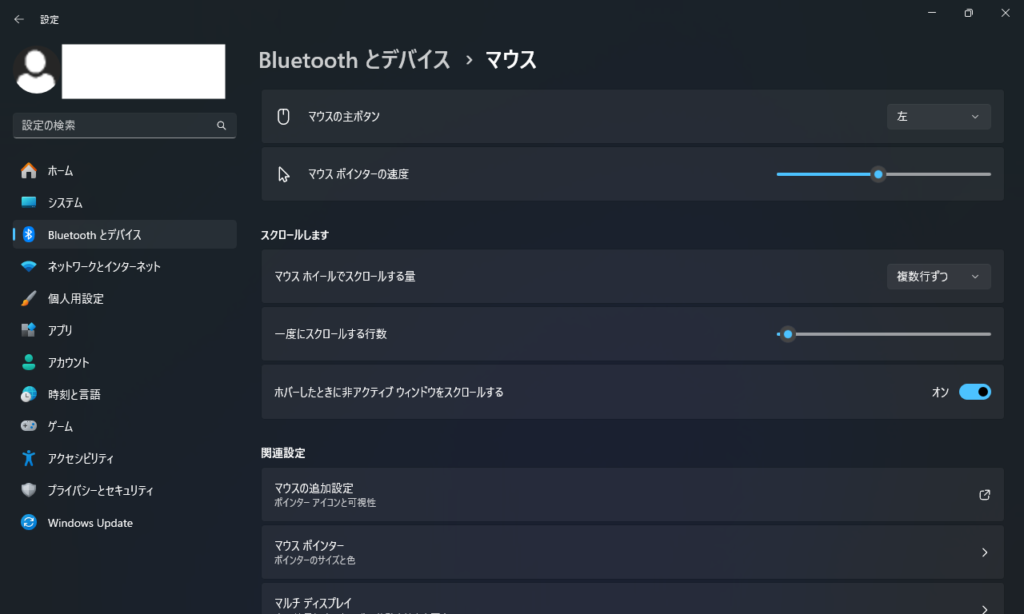1024x614 pixels.
Task: Click the network Wi-Fi icon in sidebar
Action: (x=29, y=267)
